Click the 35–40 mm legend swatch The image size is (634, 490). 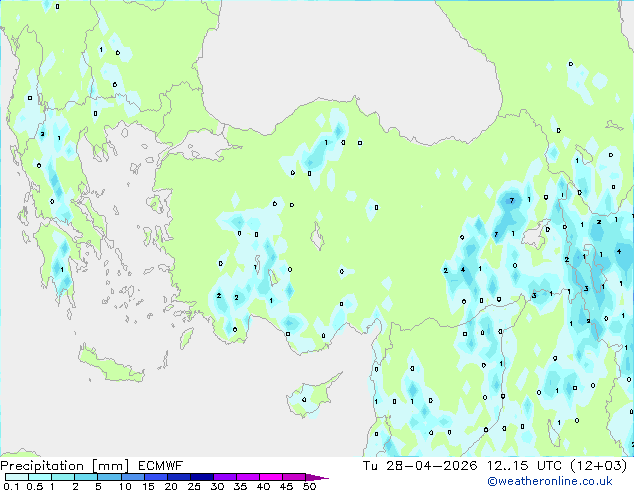[247, 477]
